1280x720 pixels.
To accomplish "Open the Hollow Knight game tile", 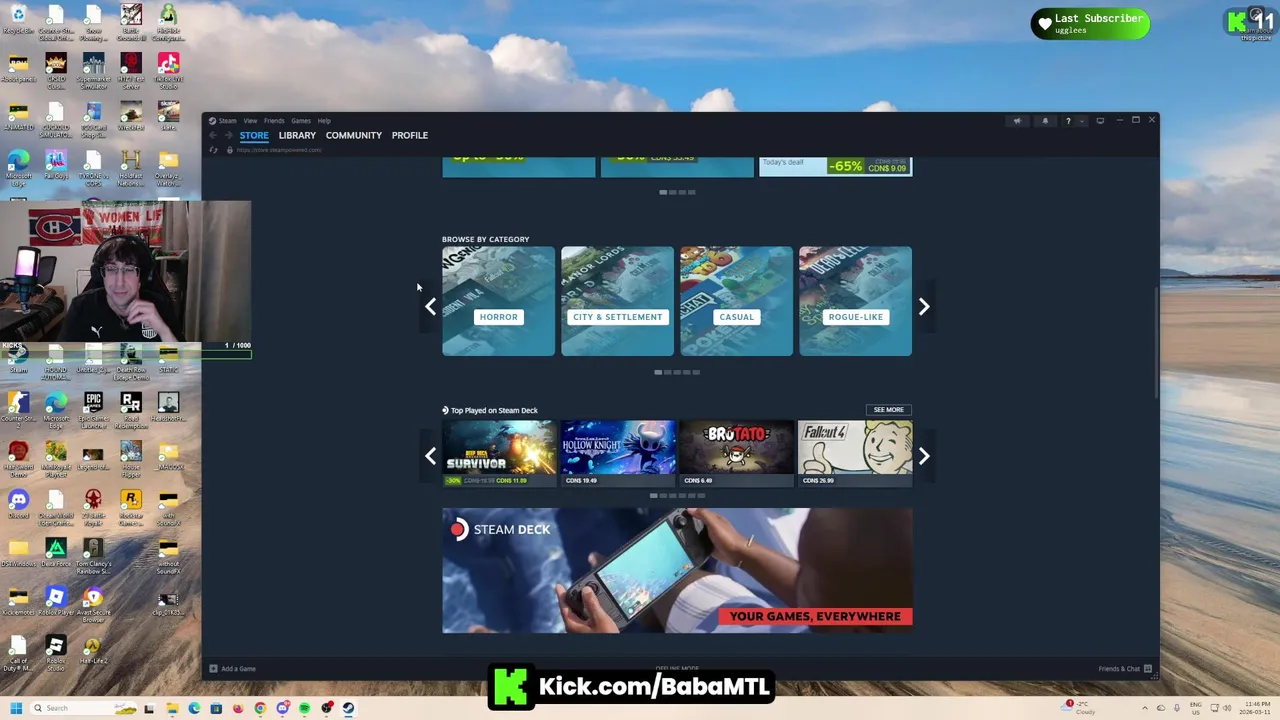I will coord(617,453).
